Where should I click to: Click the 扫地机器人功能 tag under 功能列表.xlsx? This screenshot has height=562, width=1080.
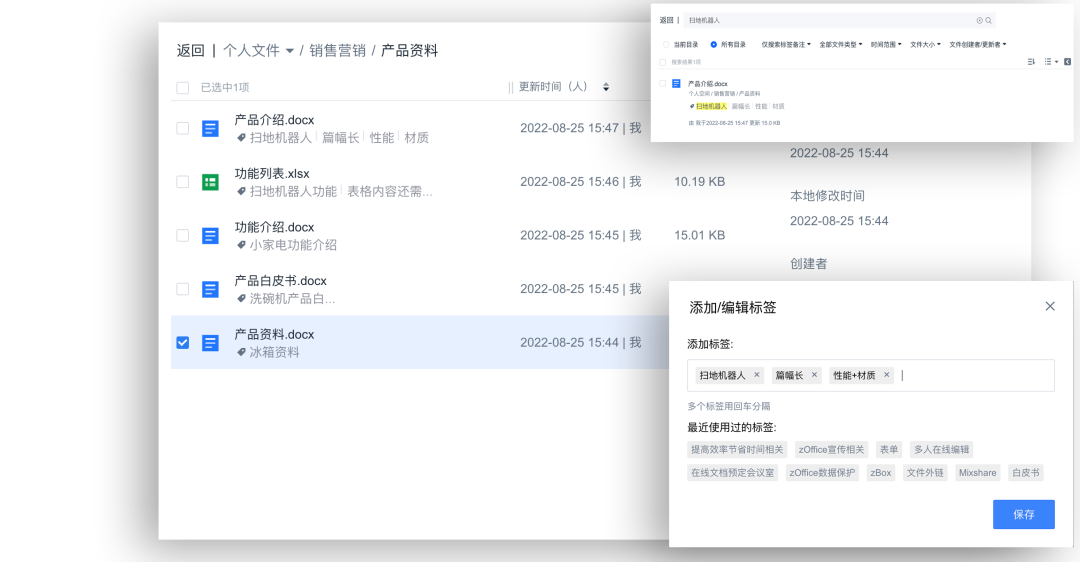click(x=293, y=191)
